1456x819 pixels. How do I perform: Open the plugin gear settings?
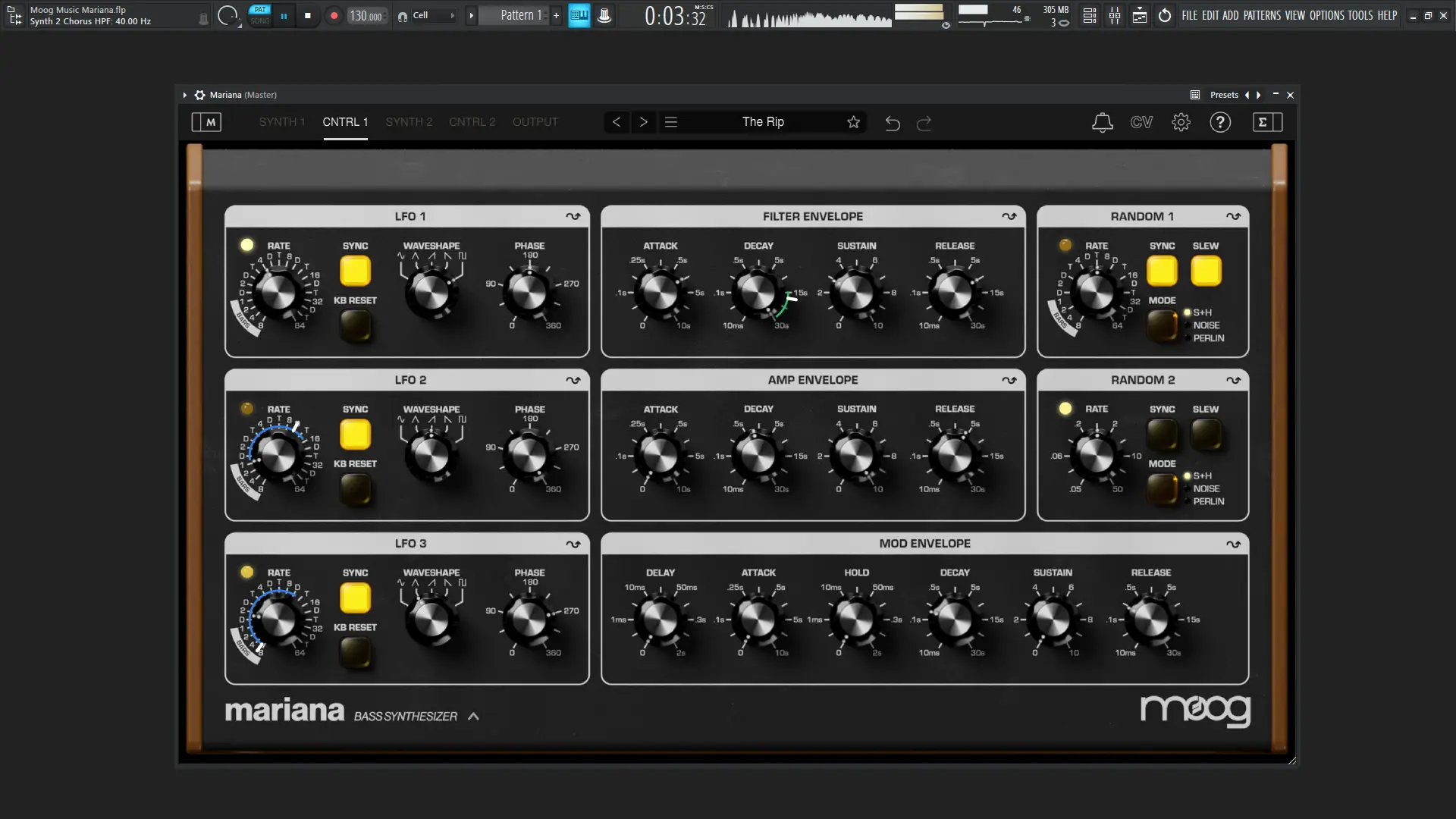(x=1181, y=122)
